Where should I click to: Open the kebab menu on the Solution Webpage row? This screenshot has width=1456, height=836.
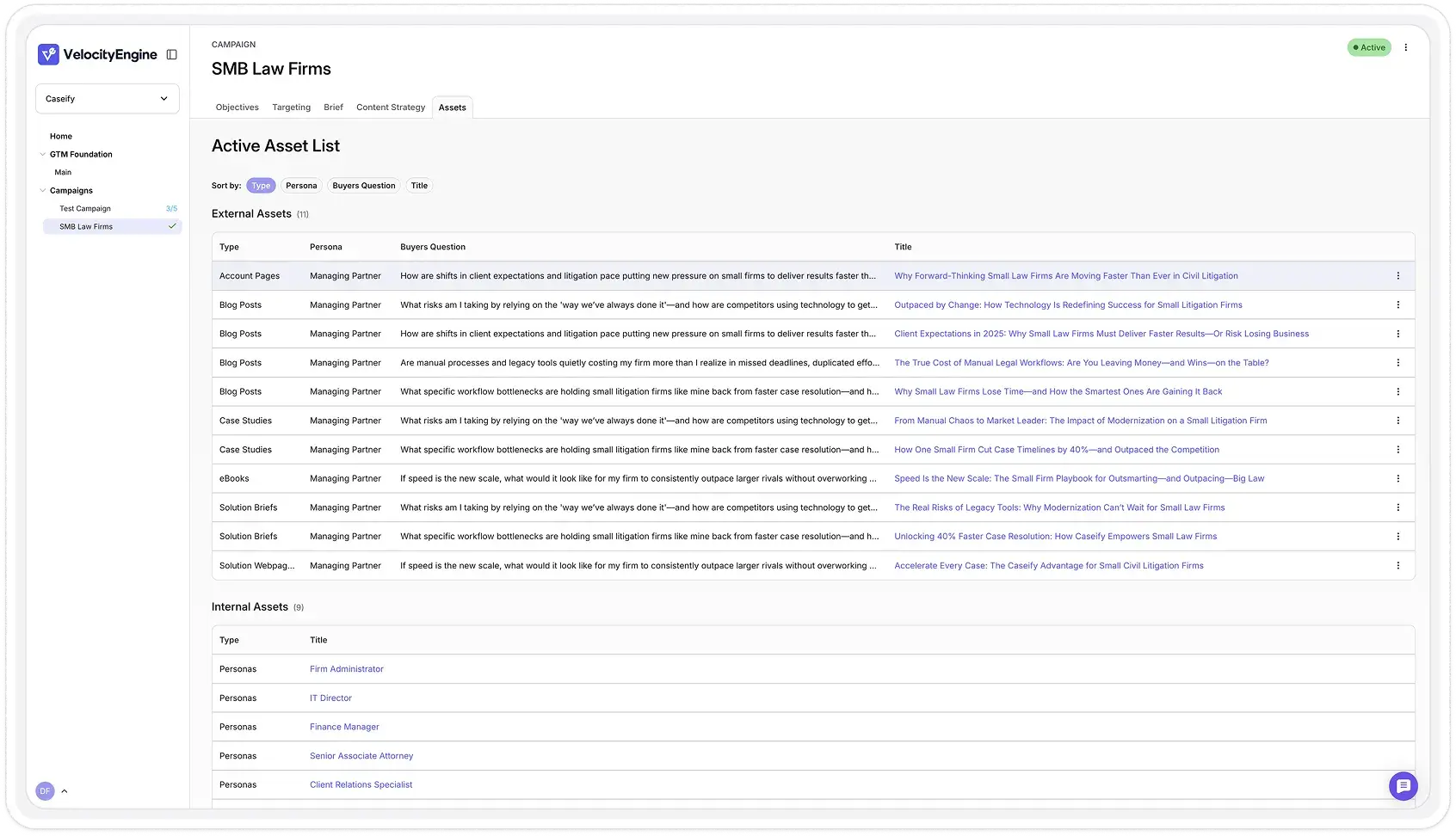tap(1398, 566)
